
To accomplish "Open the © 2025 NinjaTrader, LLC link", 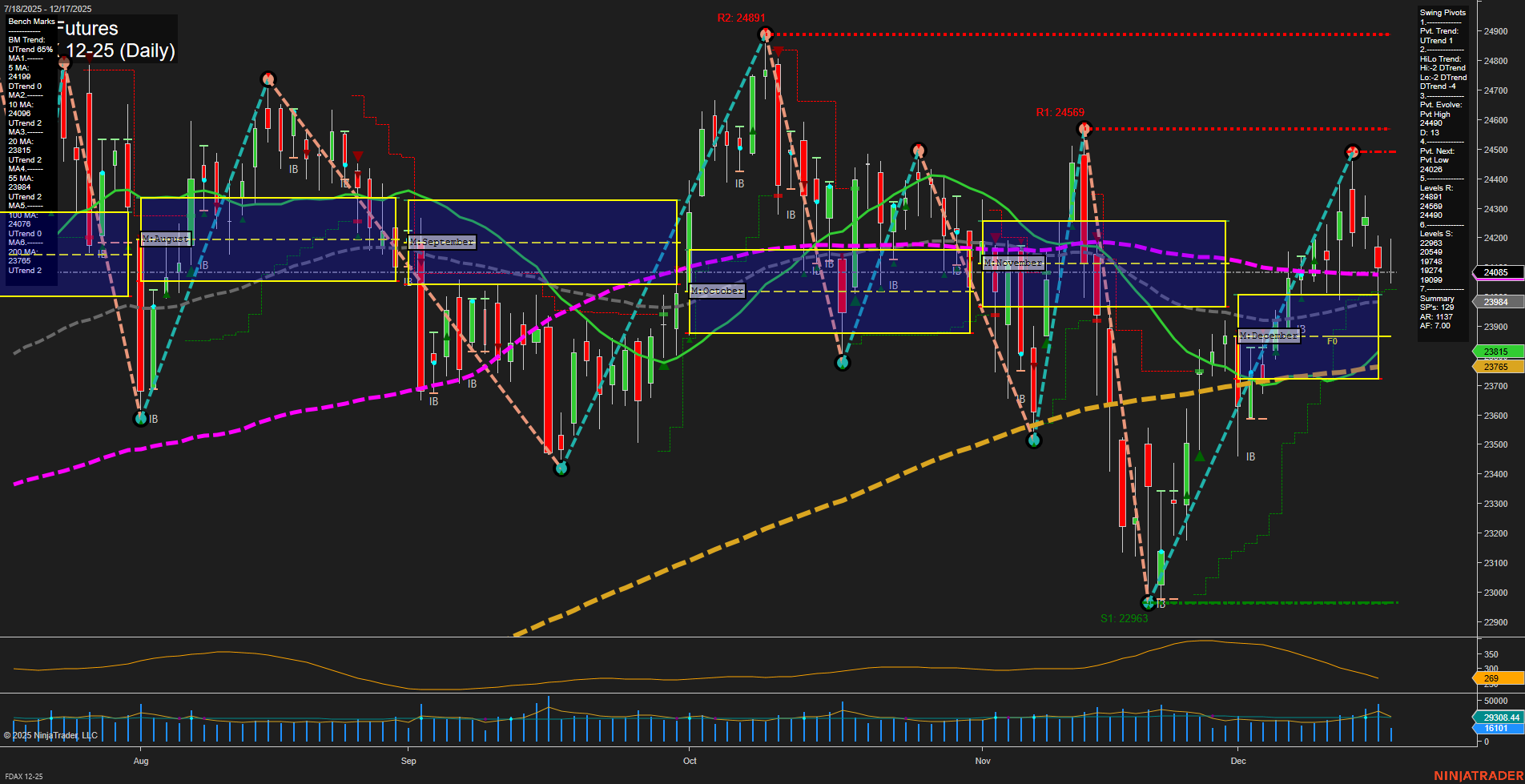I will pos(50,734).
